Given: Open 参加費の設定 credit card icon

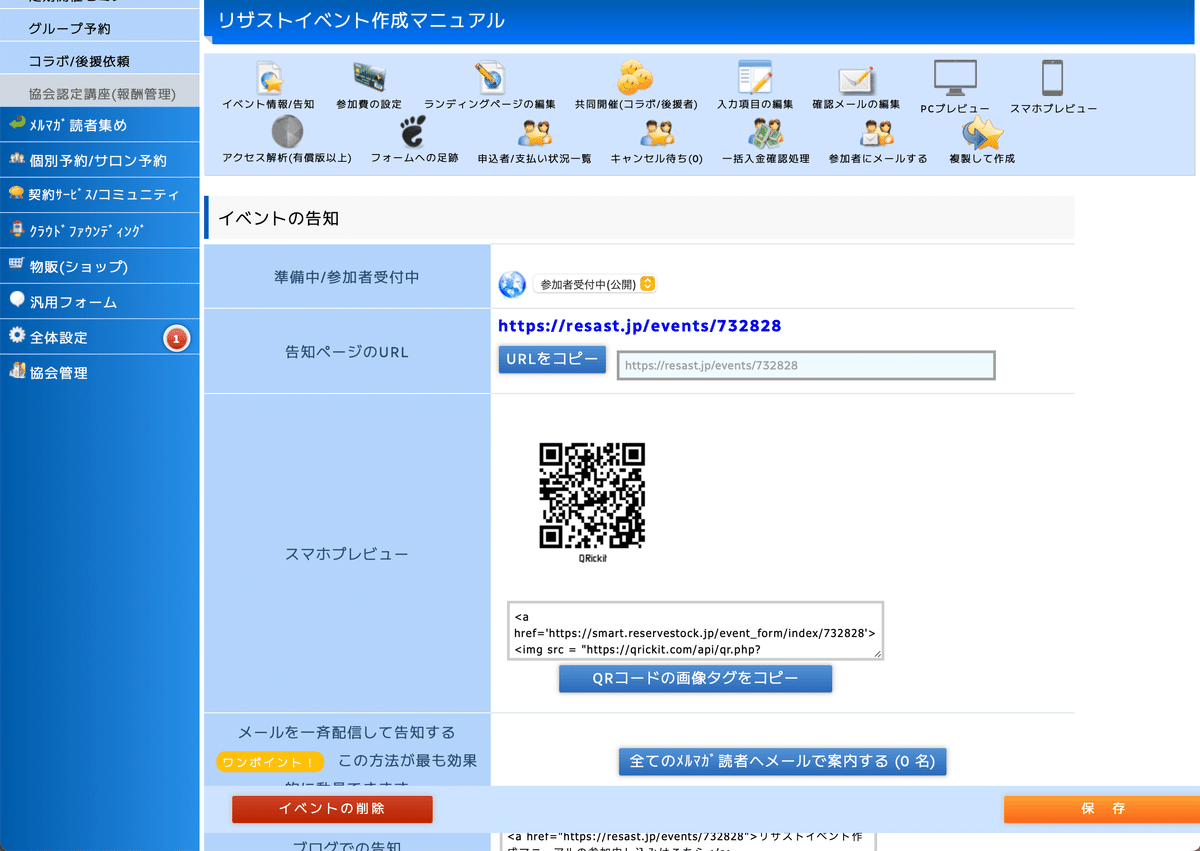Looking at the screenshot, I should coord(369,76).
